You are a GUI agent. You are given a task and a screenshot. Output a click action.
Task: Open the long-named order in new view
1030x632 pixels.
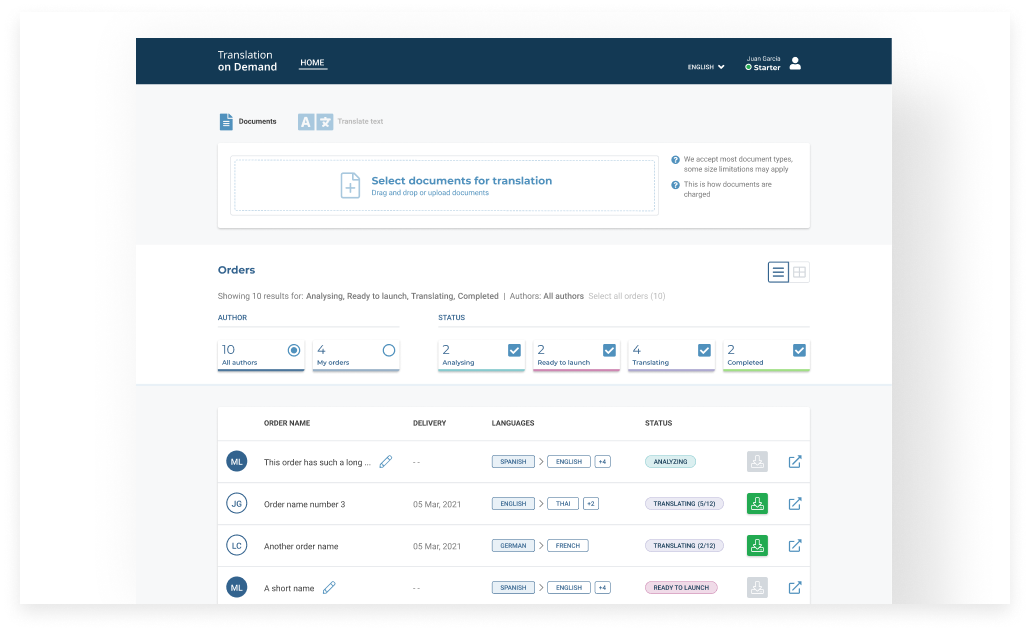click(x=795, y=462)
